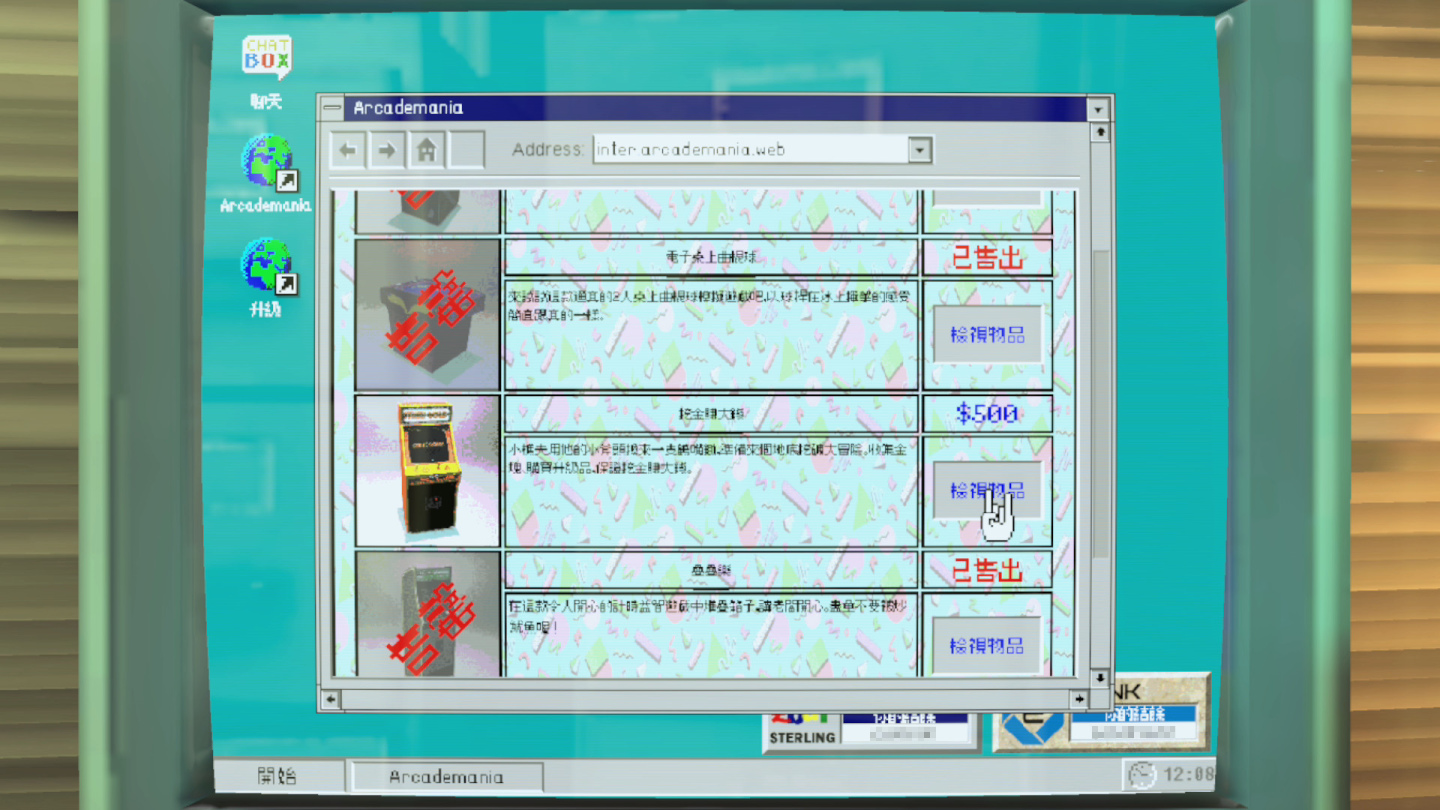Open the 升級 desktop shortcut
The height and width of the screenshot is (810, 1440).
pos(266,268)
